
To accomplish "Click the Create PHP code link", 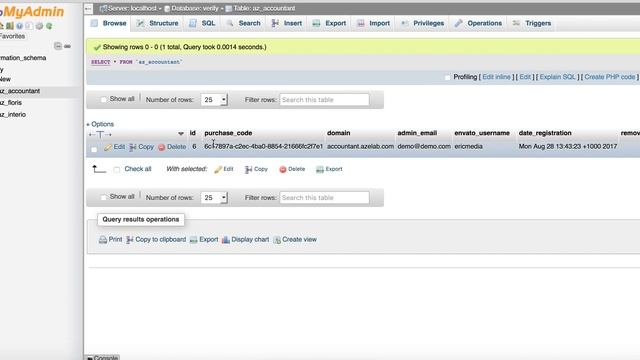I will [610, 77].
